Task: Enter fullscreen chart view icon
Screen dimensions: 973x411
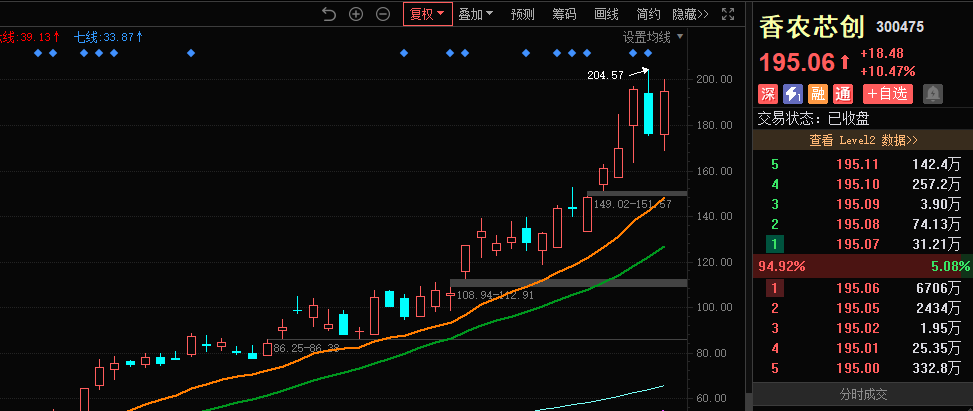Action: (729, 13)
